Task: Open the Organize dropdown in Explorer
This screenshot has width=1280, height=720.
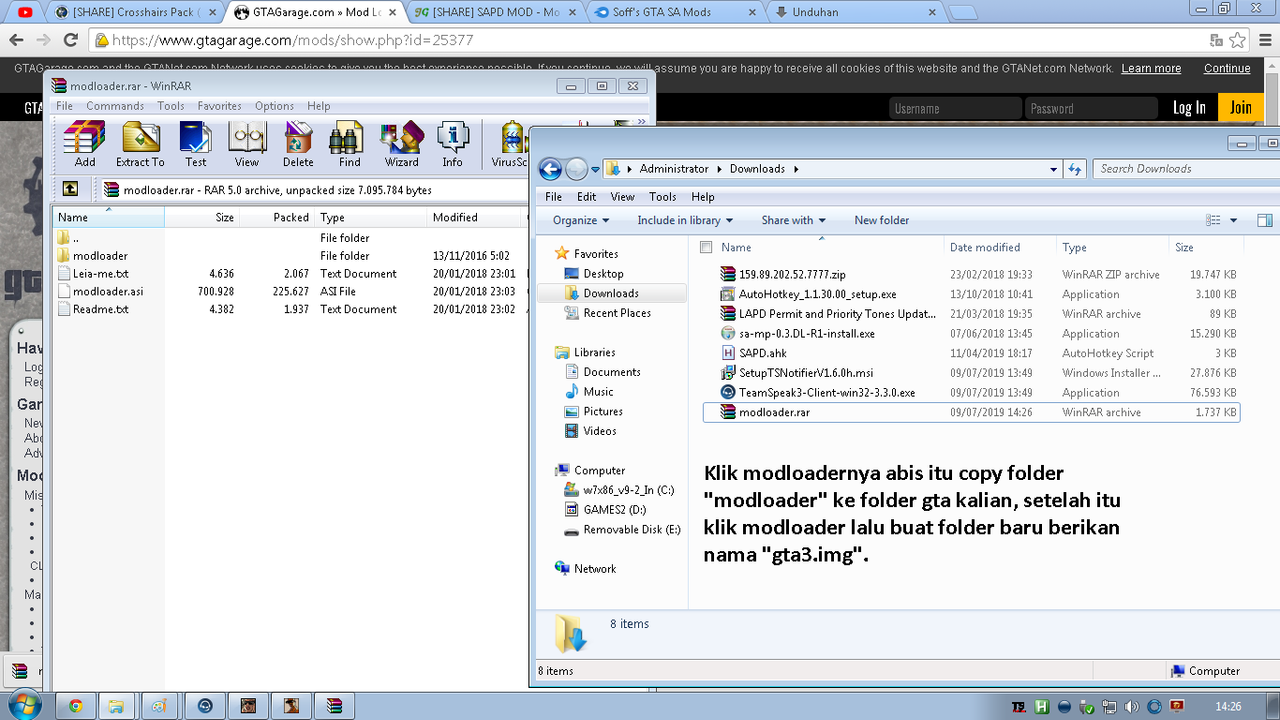Action: point(581,220)
